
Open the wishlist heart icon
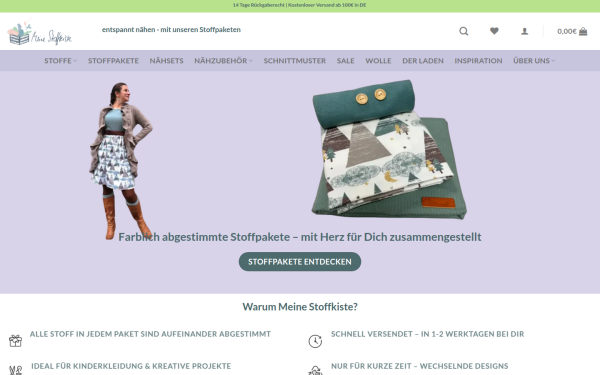click(x=494, y=31)
